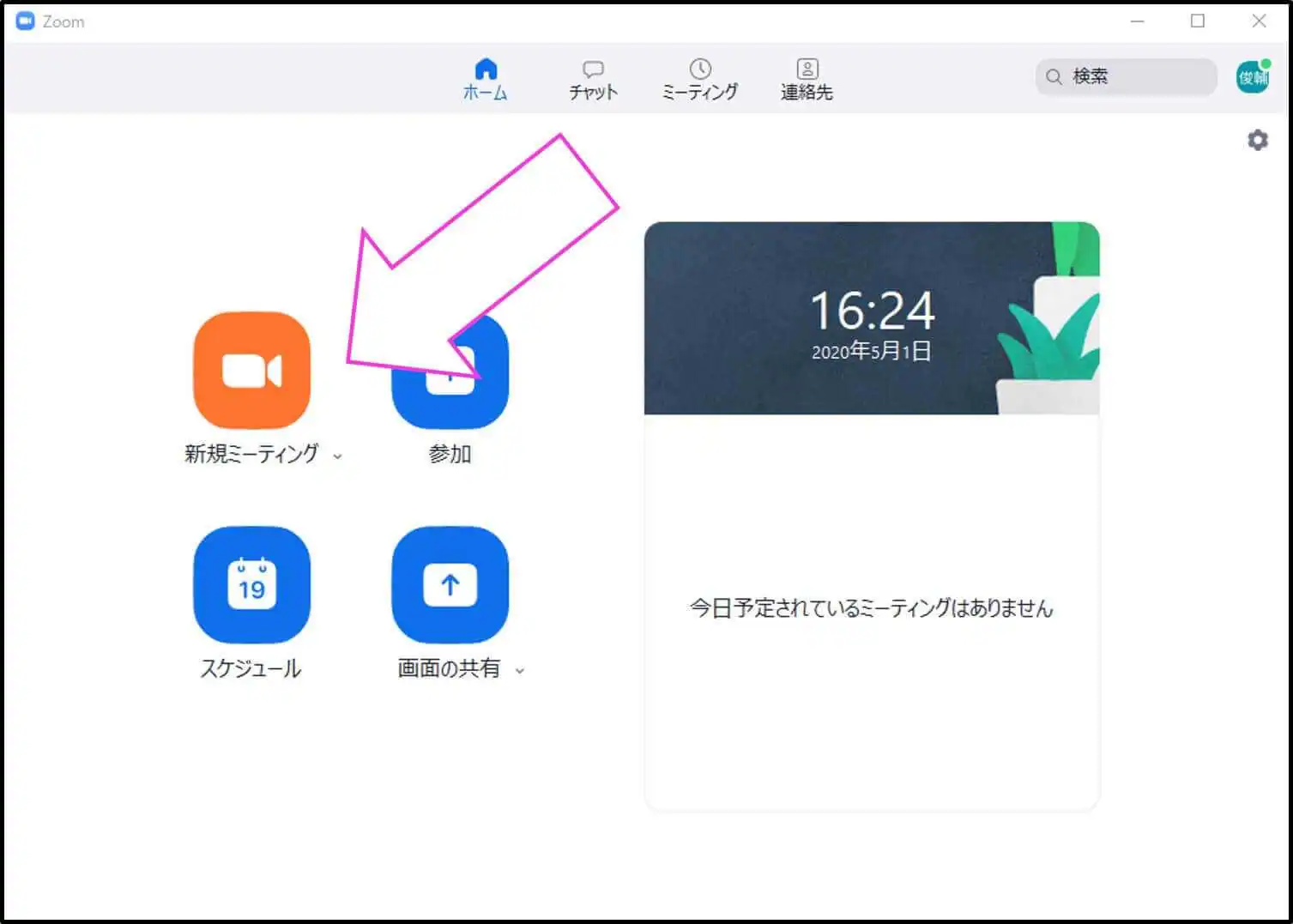
Task: Minimize the Zoom window
Action: click(1138, 21)
